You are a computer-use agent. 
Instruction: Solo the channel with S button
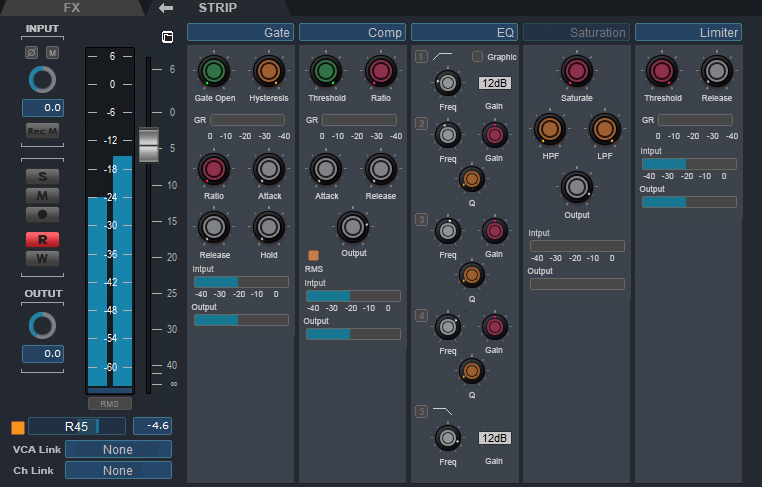42,176
